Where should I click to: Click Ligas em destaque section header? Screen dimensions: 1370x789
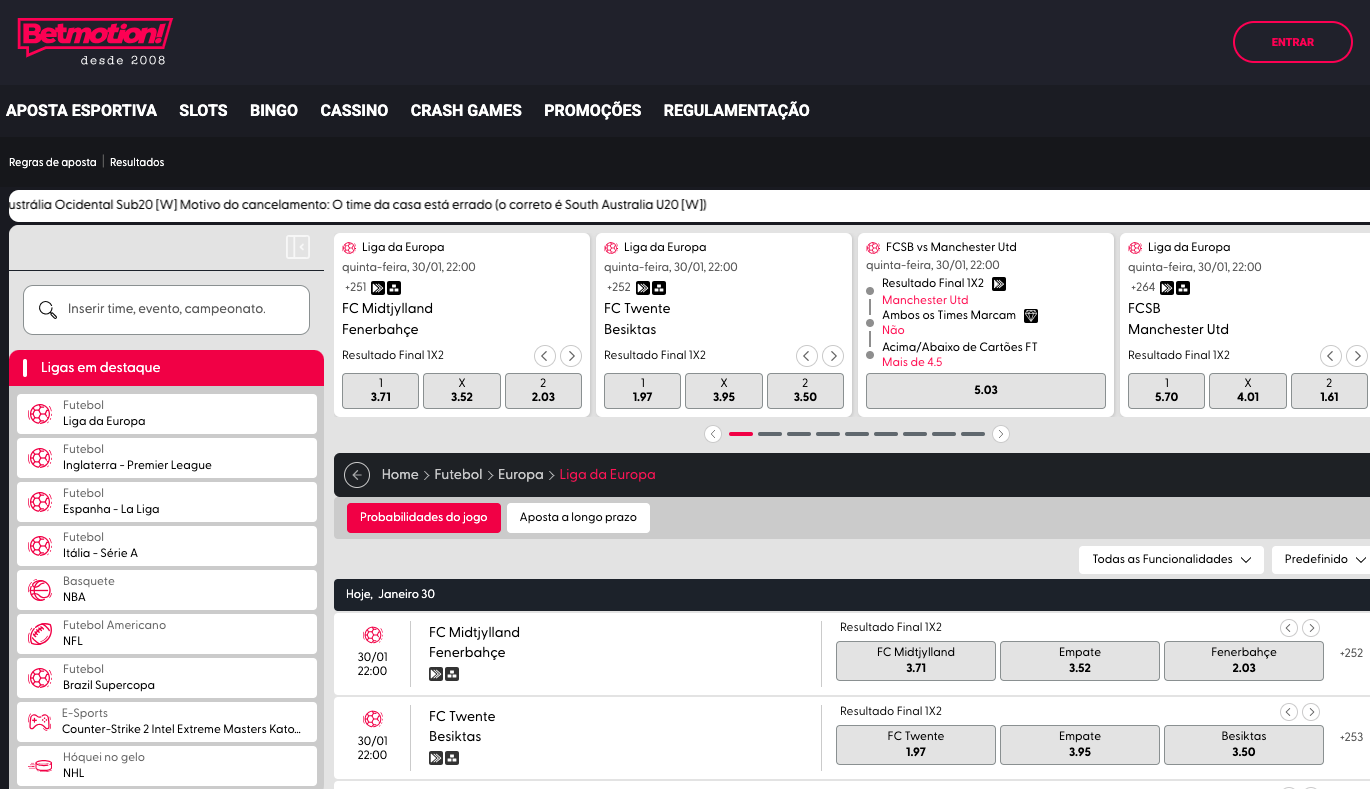click(167, 368)
